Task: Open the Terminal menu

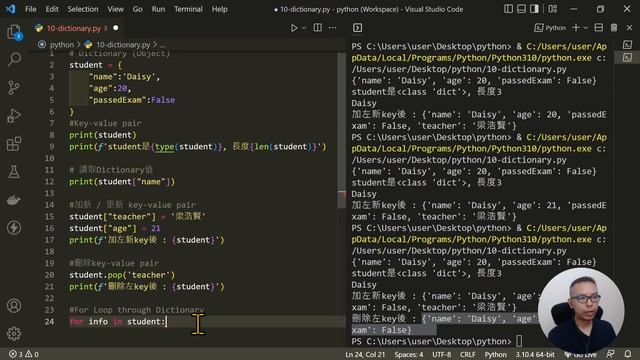Action: click(188, 9)
